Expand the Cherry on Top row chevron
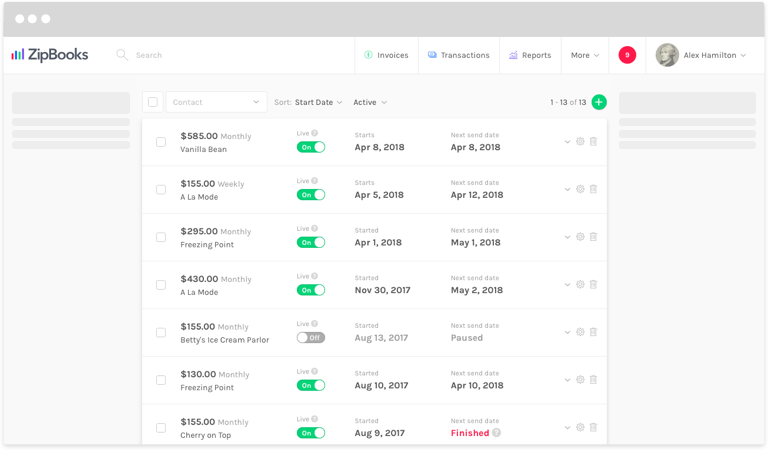768x450 pixels. click(567, 427)
